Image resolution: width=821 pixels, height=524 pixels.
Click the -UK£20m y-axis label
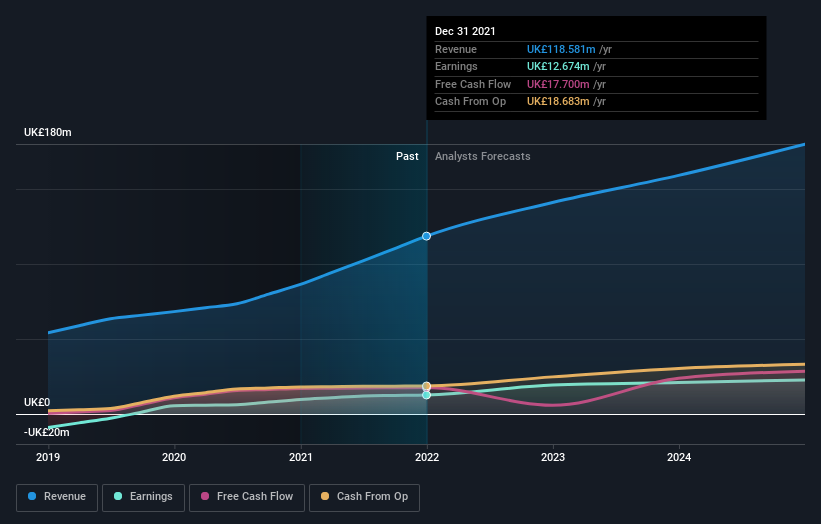[47, 432]
